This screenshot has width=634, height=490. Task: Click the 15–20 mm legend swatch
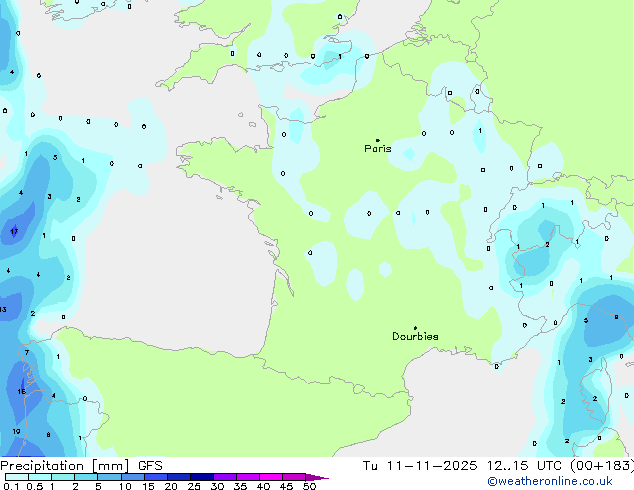click(156, 477)
